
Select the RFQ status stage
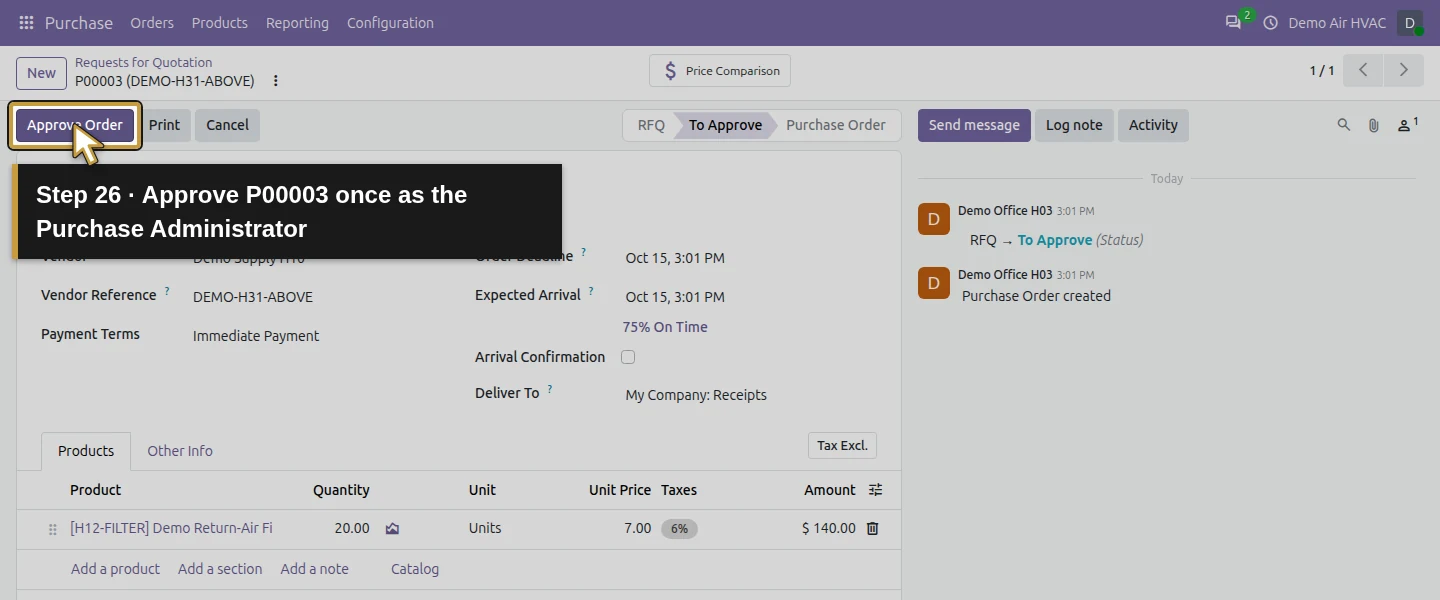point(651,125)
